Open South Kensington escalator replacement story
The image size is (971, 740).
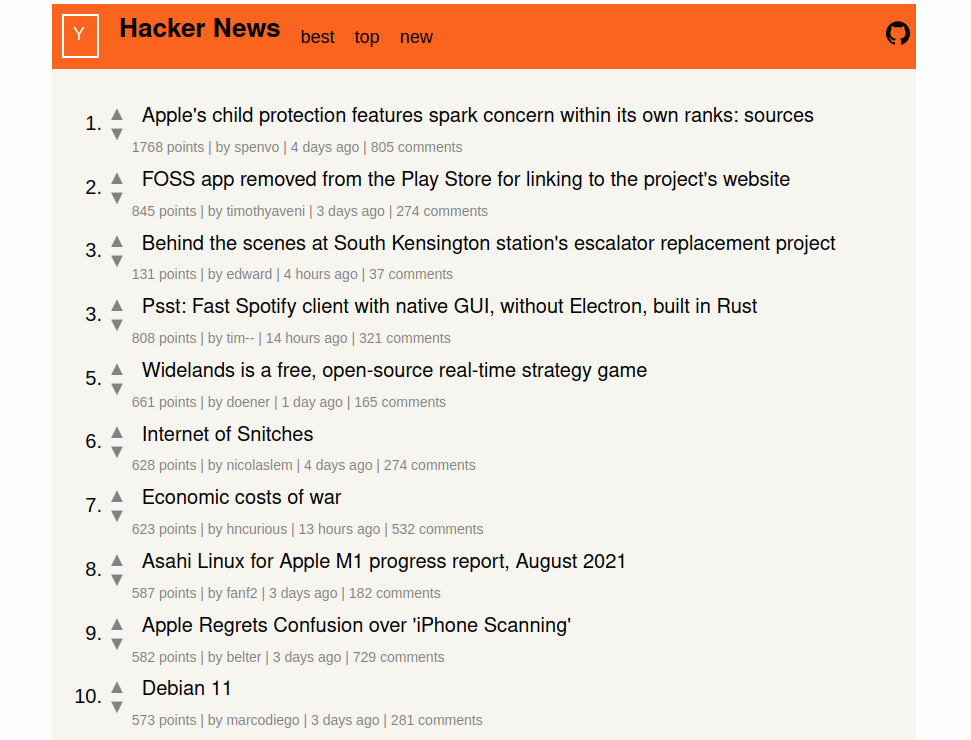pyautogui.click(x=489, y=243)
